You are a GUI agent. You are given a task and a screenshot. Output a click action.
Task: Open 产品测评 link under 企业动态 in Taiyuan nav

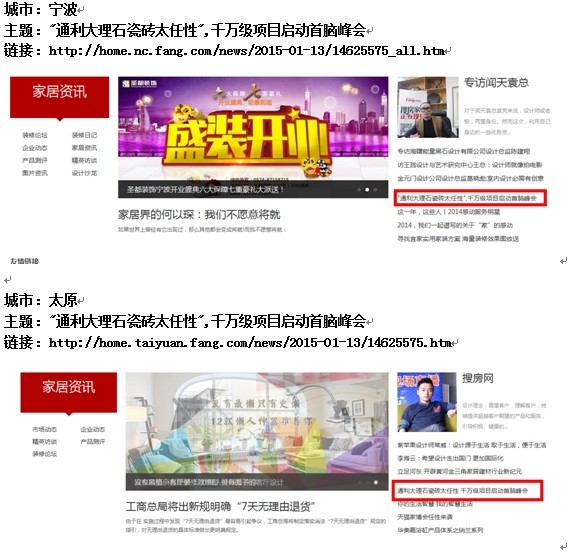(93, 441)
